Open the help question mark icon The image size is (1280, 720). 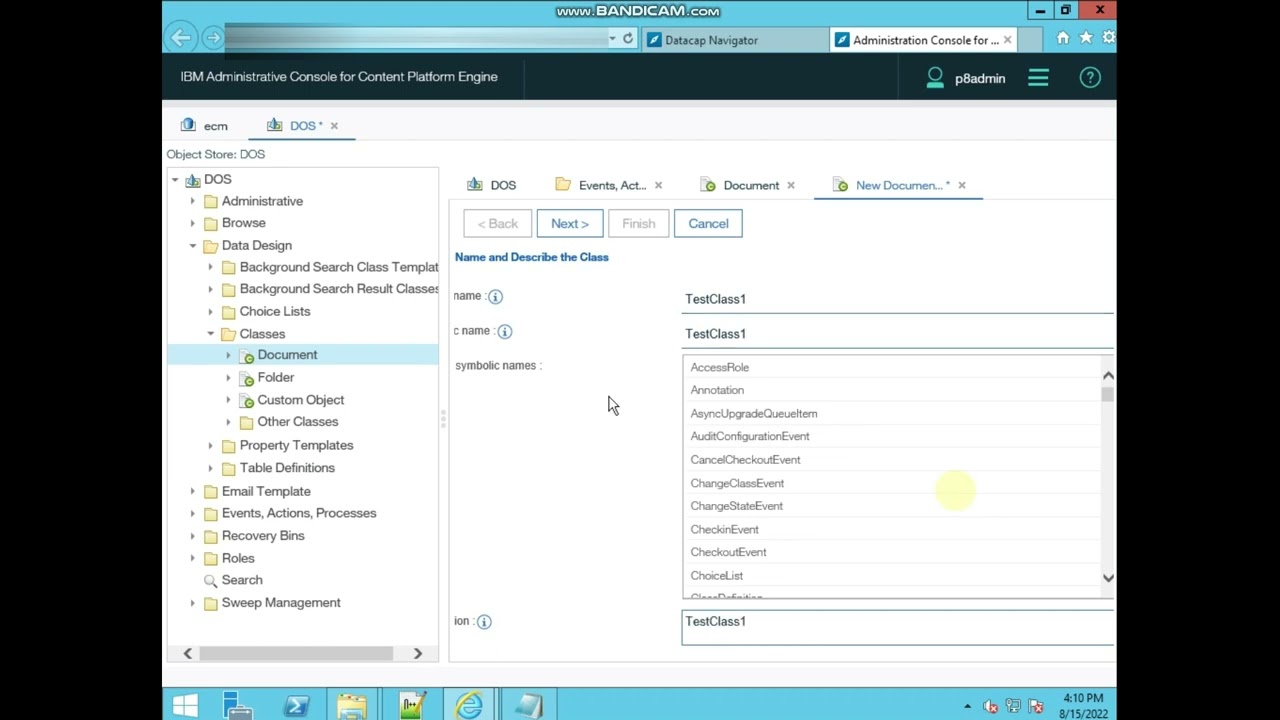pos(1090,77)
